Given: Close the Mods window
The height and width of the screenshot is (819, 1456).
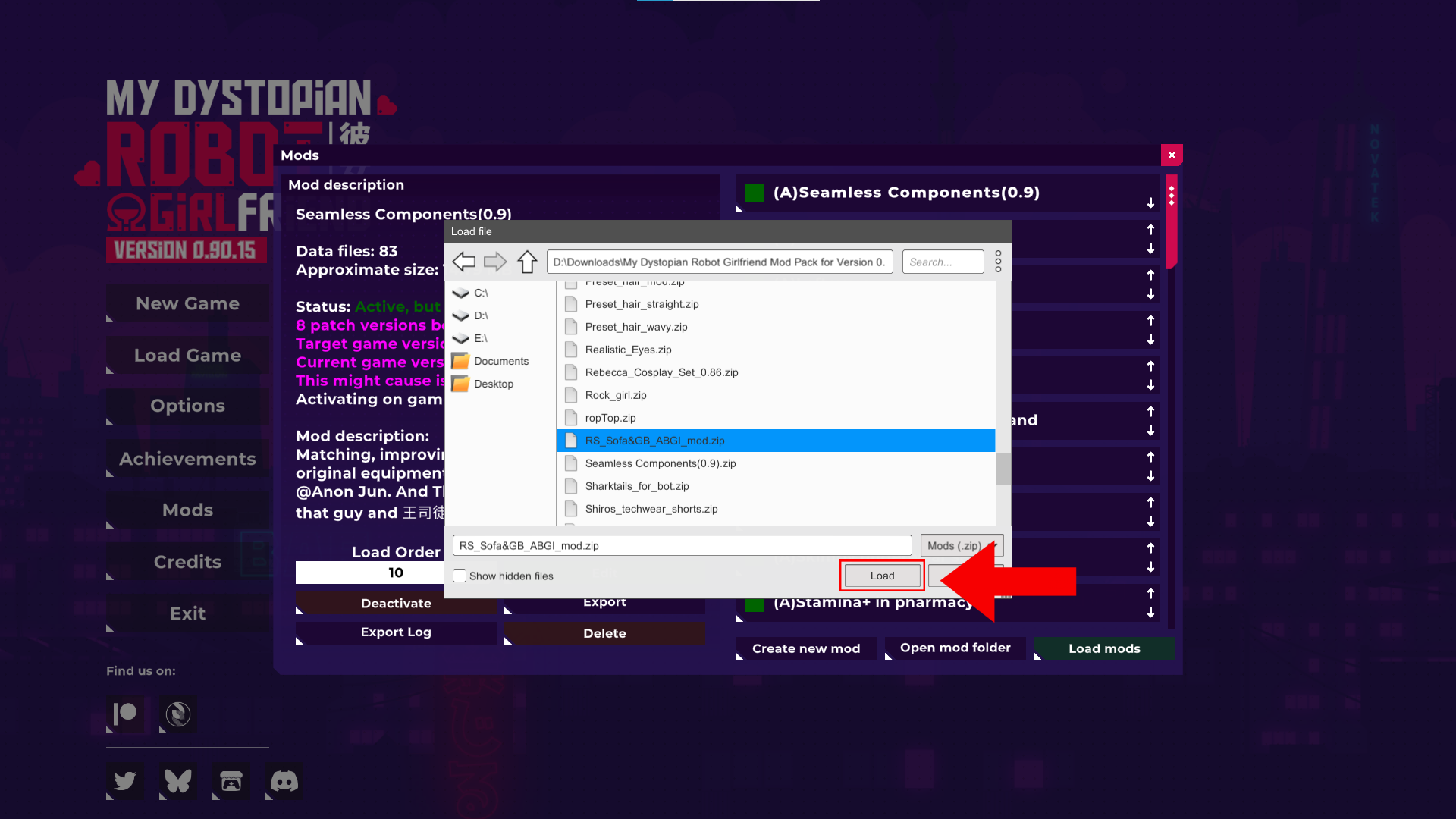Looking at the screenshot, I should coord(1172,155).
